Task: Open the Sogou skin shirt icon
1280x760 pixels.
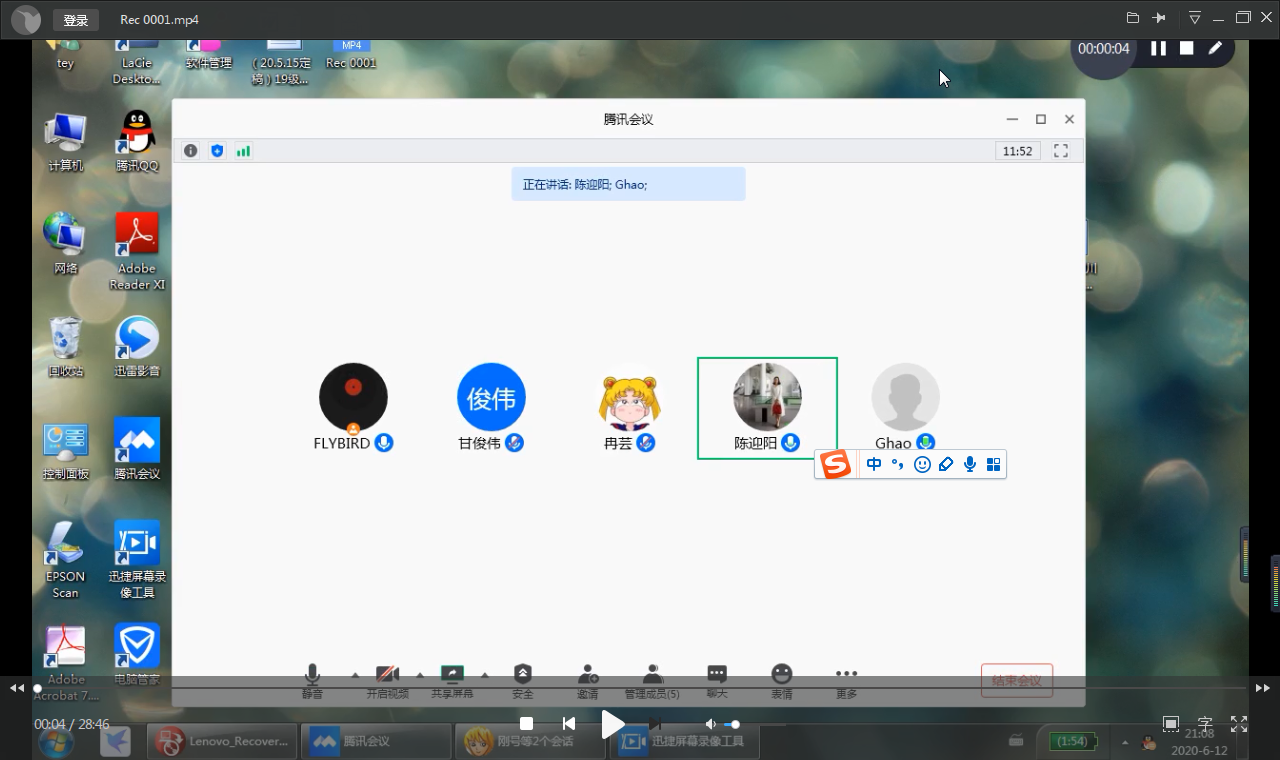Action: [946, 464]
